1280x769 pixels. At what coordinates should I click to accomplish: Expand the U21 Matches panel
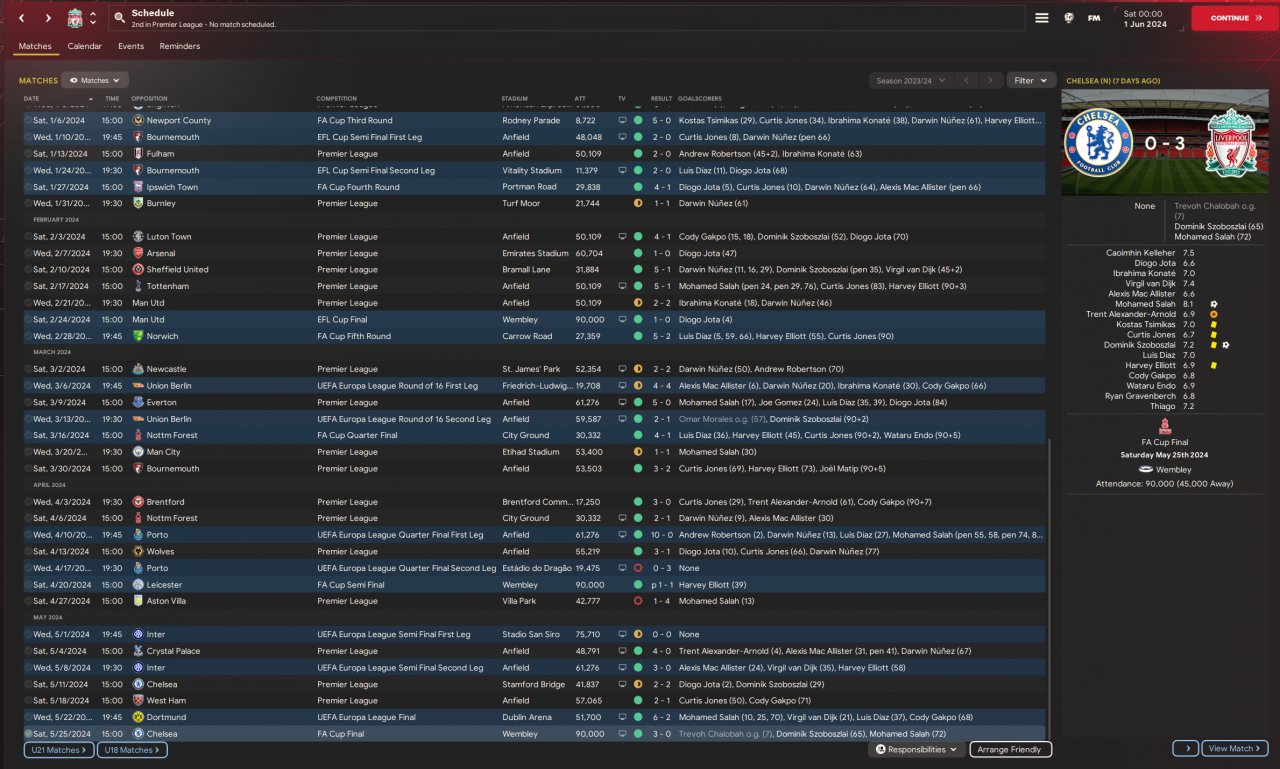click(60, 749)
